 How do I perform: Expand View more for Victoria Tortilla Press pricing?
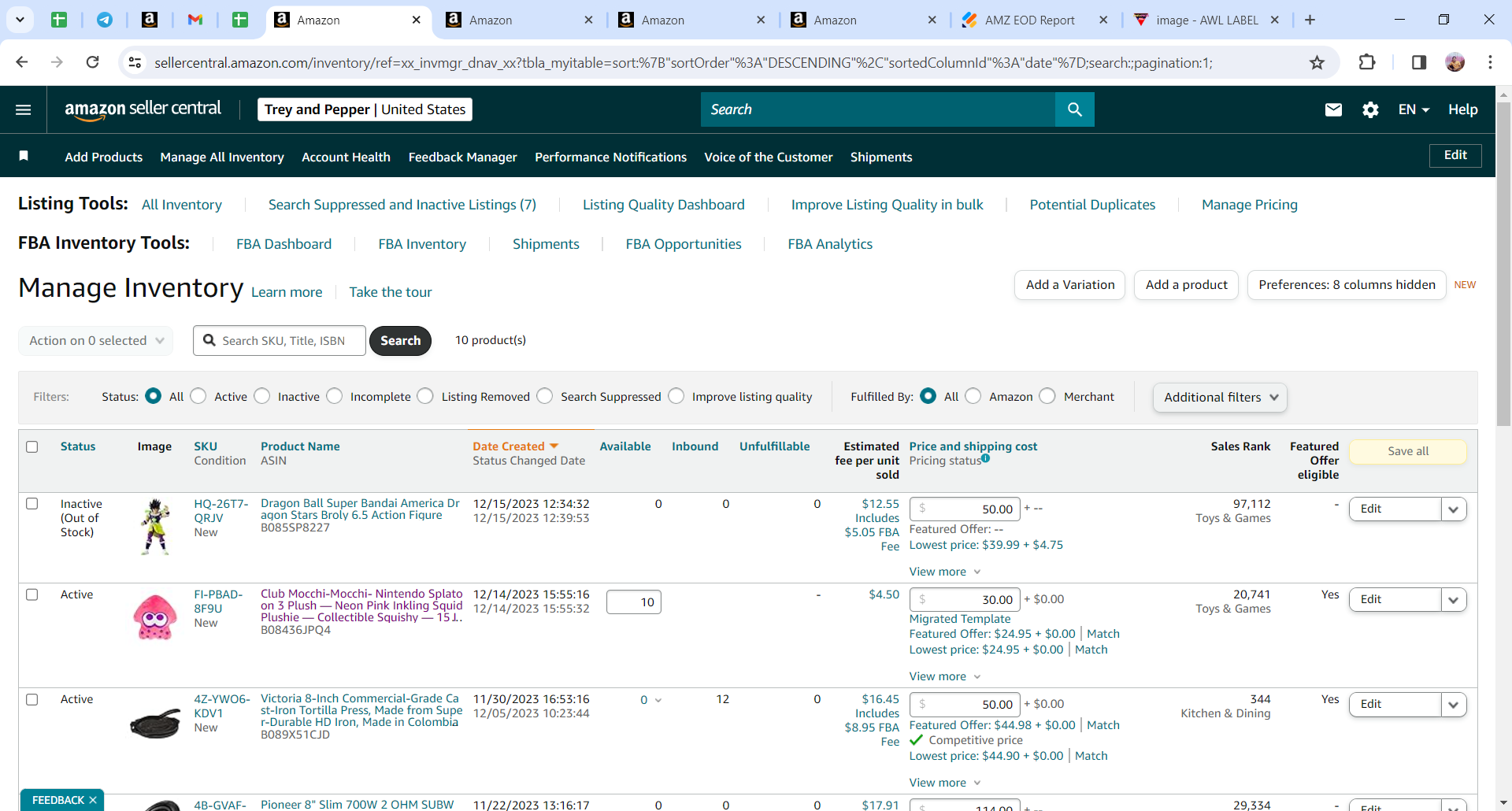point(945,783)
